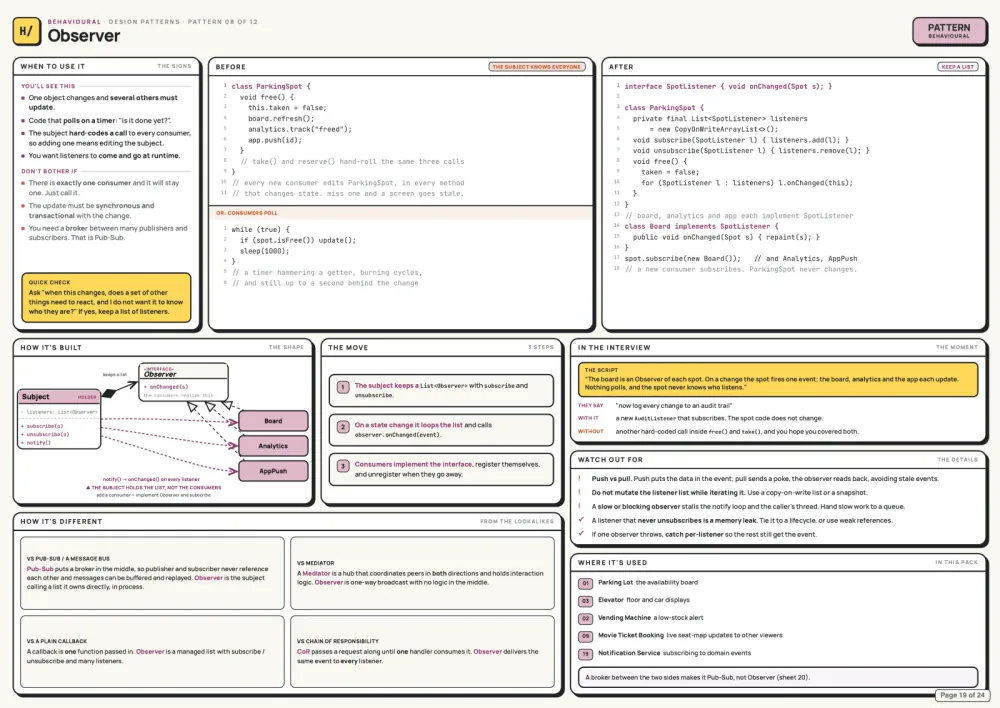This screenshot has width=1000, height=708.
Task: Click the "Pub-Sub" highlighted term in comparison card
Action: pos(40,569)
